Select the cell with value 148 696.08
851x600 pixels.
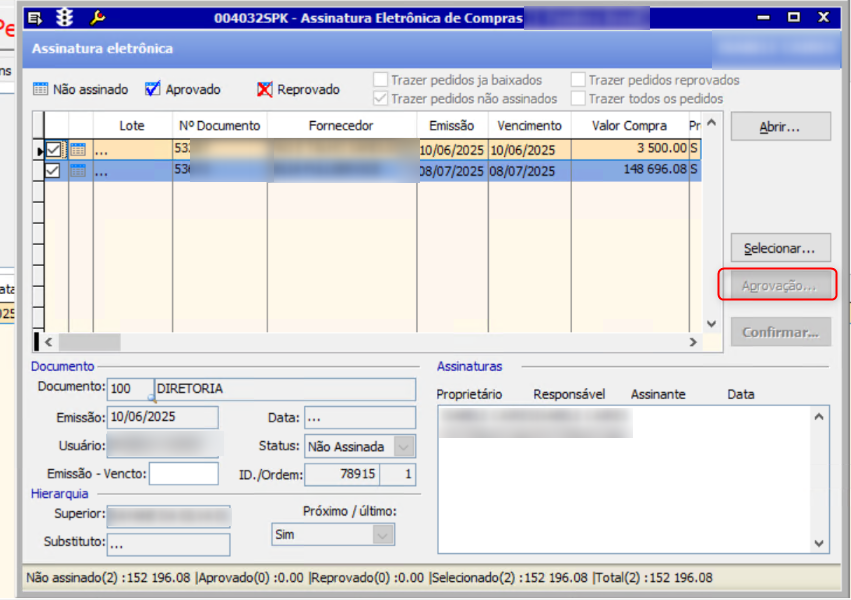coord(630,170)
